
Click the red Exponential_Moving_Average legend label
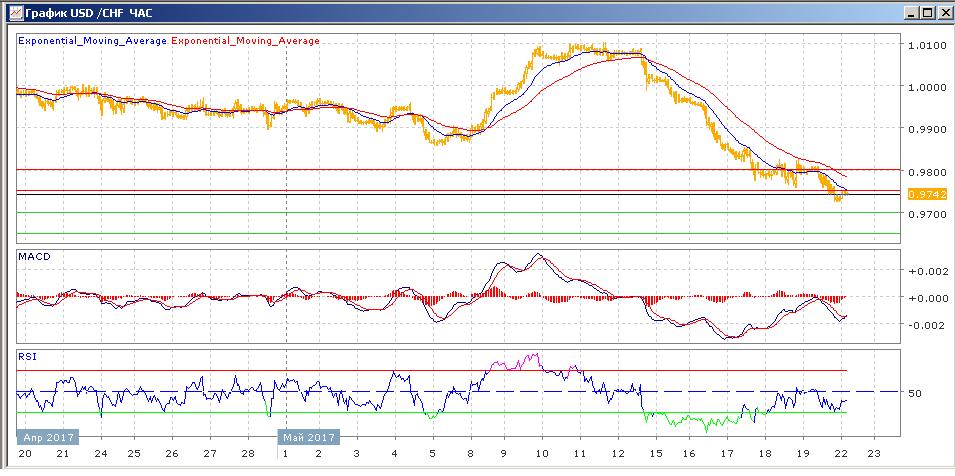[245, 41]
